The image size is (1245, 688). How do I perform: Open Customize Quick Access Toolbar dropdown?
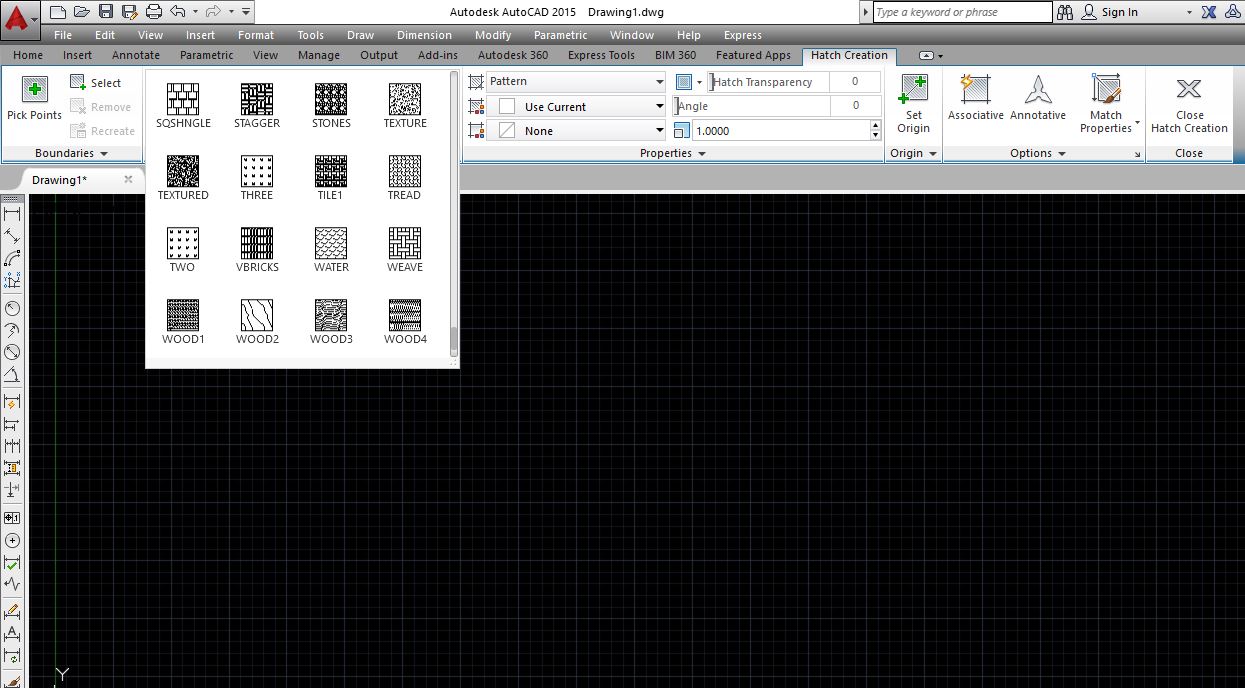point(247,12)
